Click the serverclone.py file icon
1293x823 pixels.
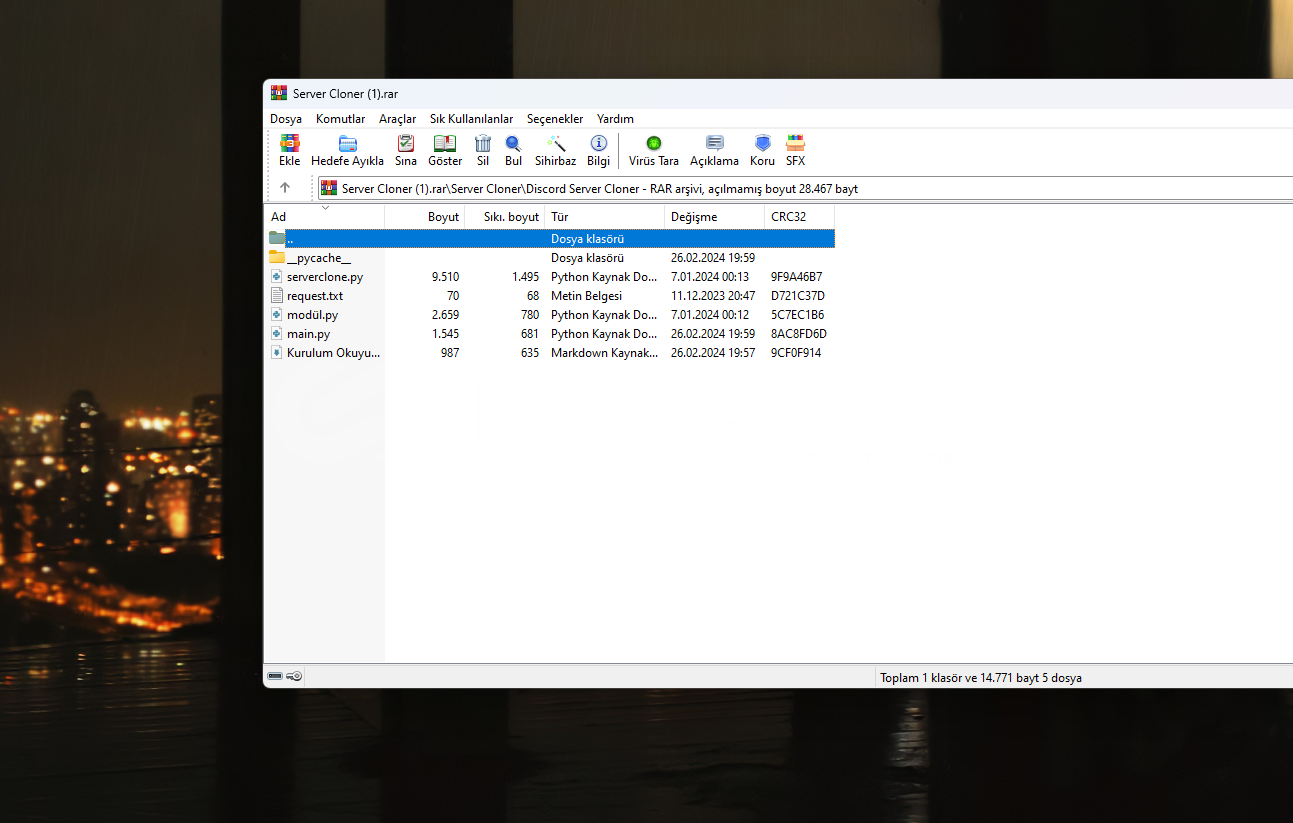click(x=277, y=276)
